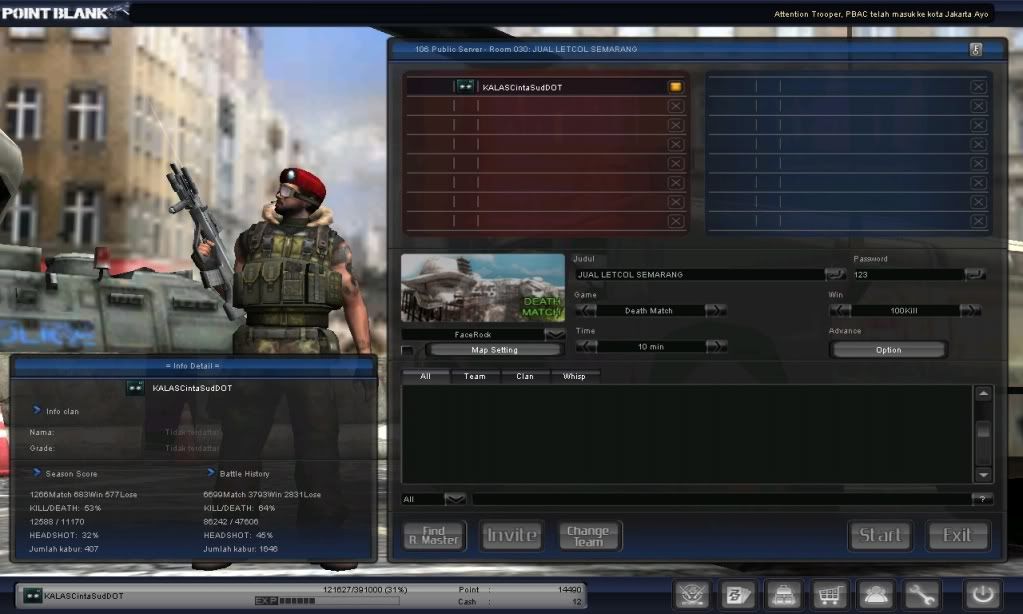Close the bottom red team slot

pos(675,221)
